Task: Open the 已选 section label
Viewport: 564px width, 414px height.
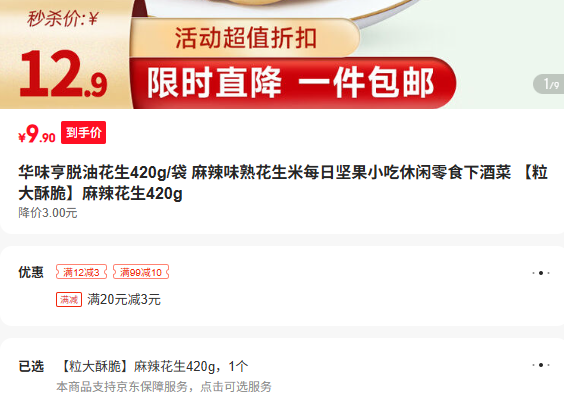Action: 31,366
